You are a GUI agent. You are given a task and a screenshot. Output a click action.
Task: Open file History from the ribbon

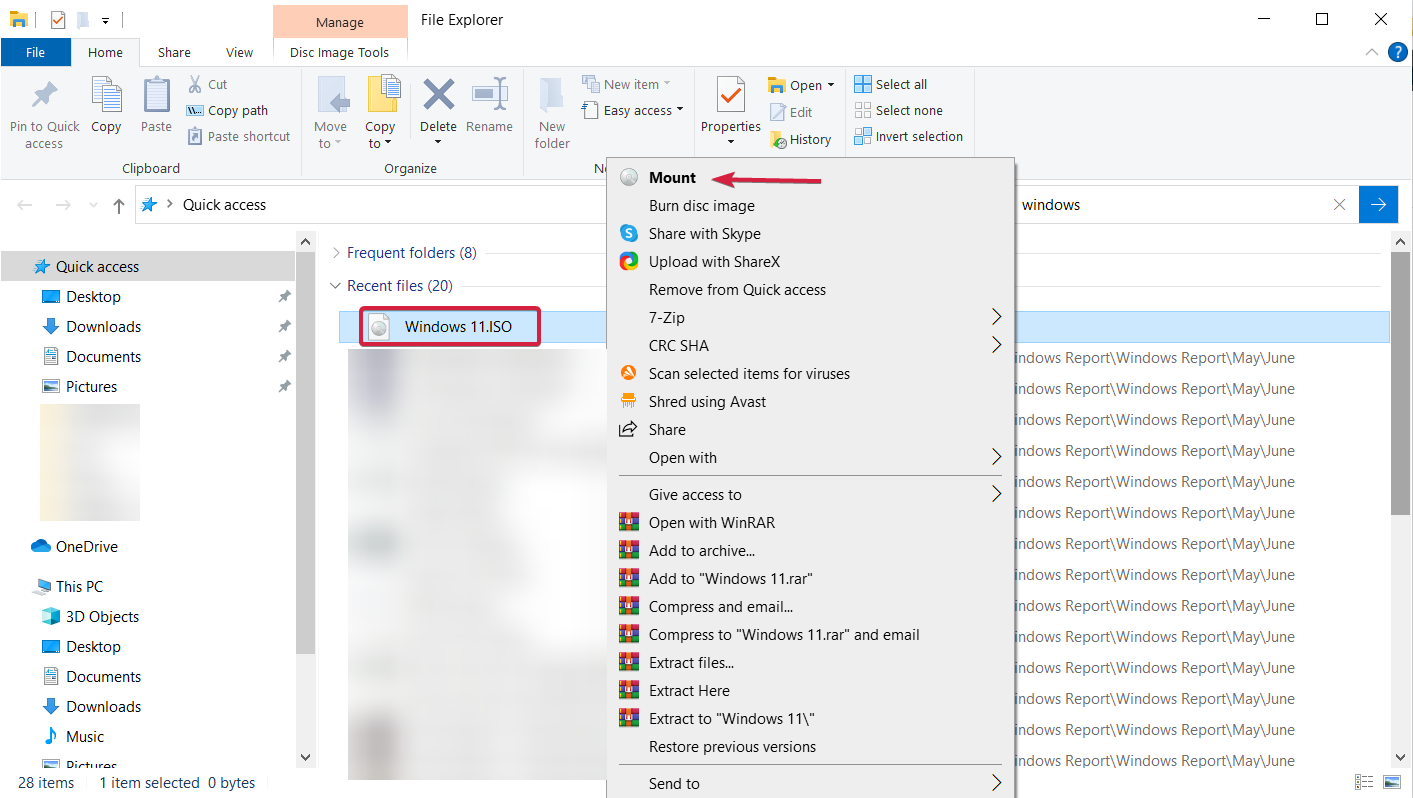(800, 140)
